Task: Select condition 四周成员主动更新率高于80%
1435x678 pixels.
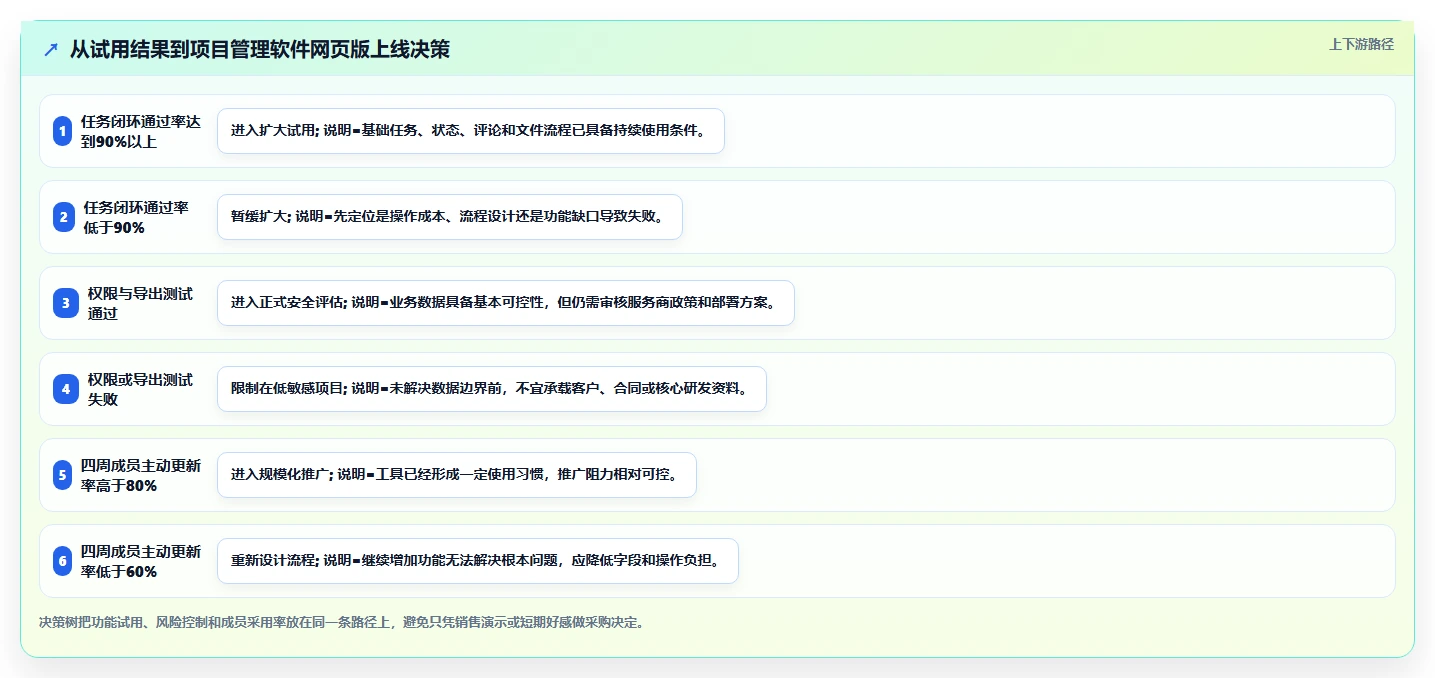Action: click(141, 475)
